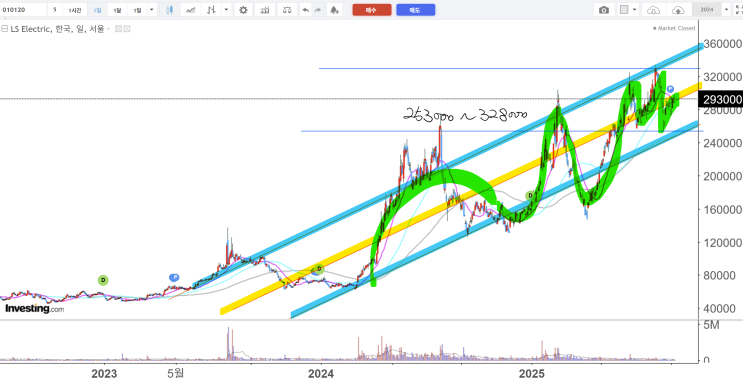Click the blue P marker near May 2023
The image size is (743, 378).
[x=174, y=278]
